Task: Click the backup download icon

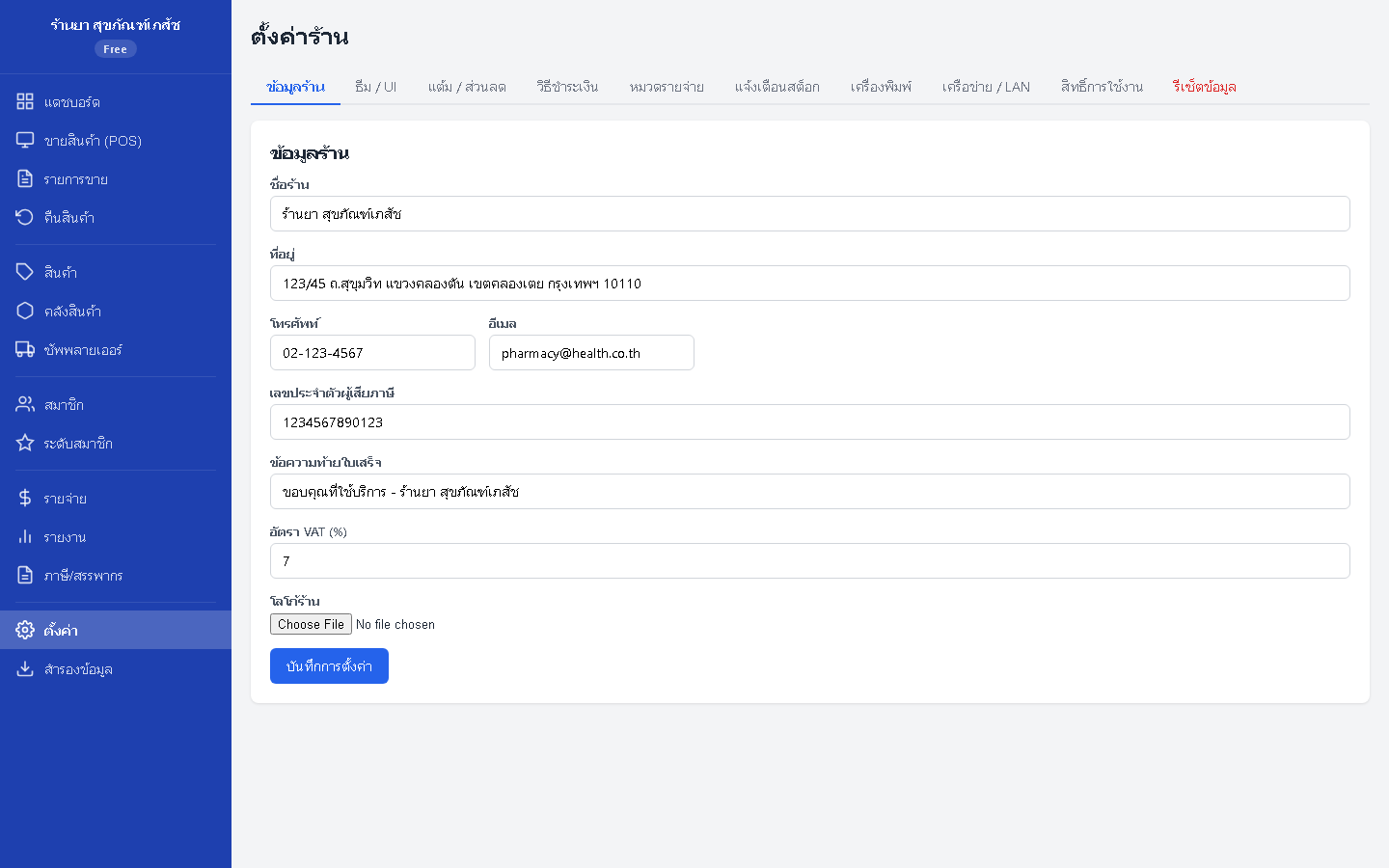Action: tap(25, 668)
